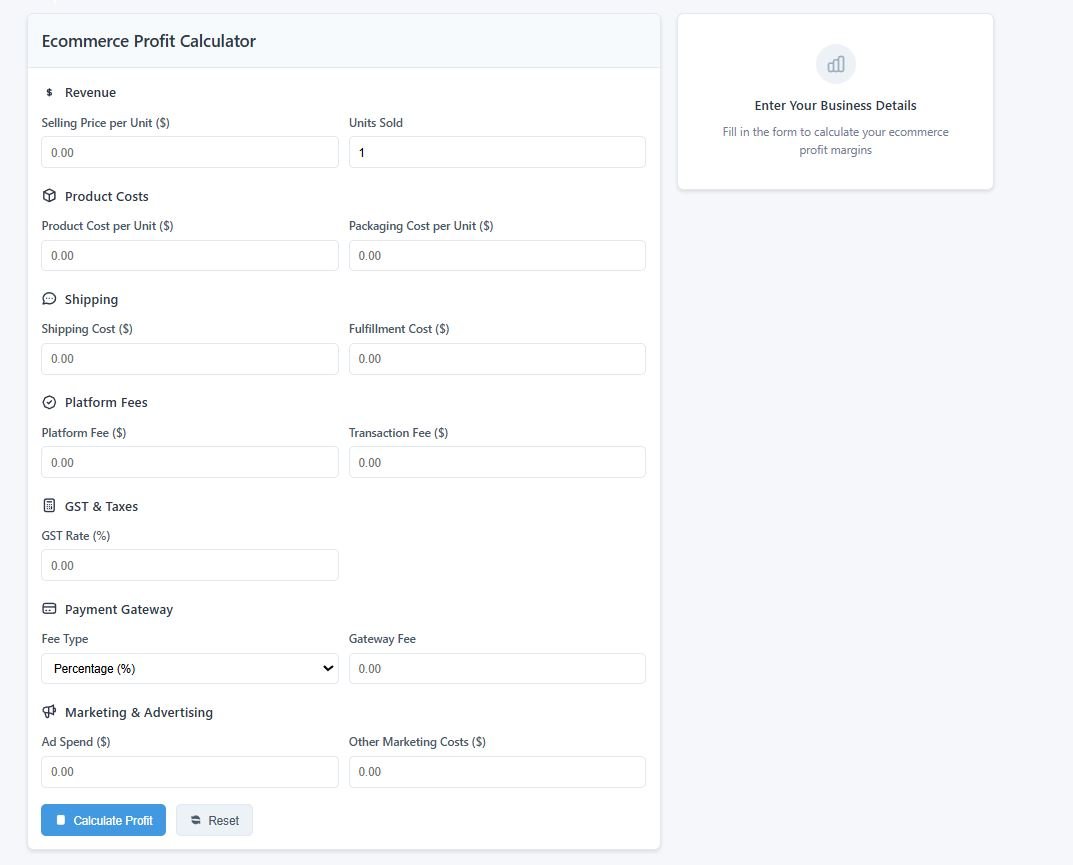1073x865 pixels.
Task: Open the Fee Type dropdown
Action: tap(190, 669)
